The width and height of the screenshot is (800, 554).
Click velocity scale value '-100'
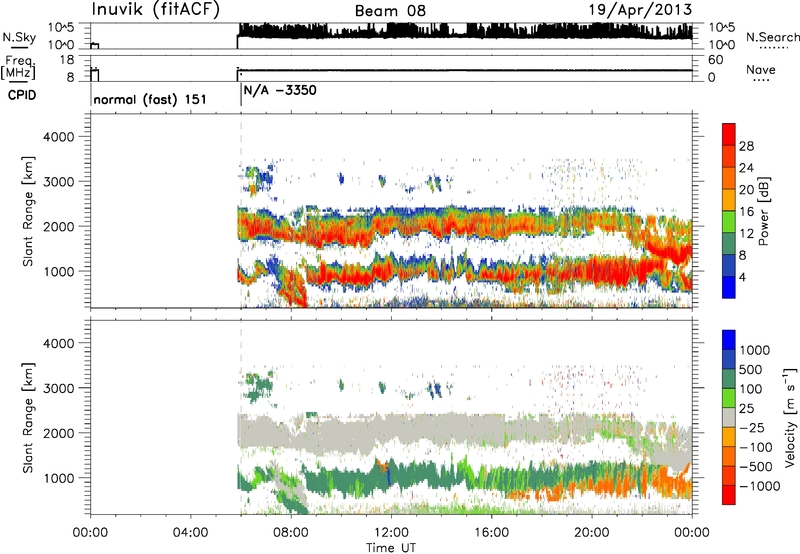point(755,447)
